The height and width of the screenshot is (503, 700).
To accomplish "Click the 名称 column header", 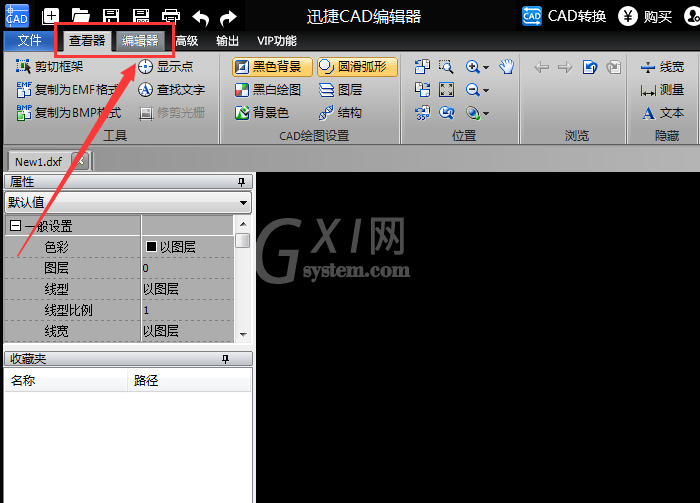I will pyautogui.click(x=66, y=381).
